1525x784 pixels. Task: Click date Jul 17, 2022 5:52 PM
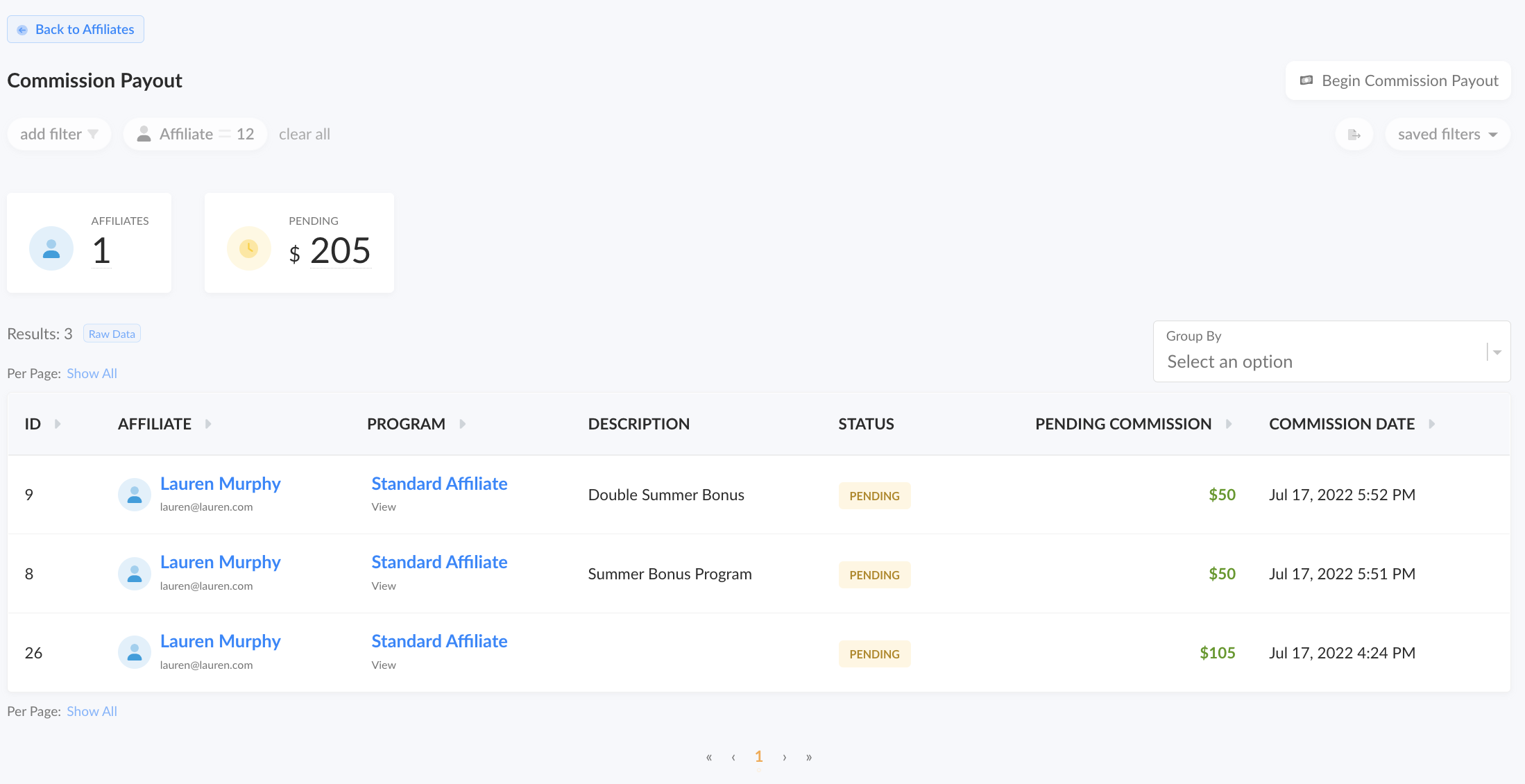[1342, 495]
